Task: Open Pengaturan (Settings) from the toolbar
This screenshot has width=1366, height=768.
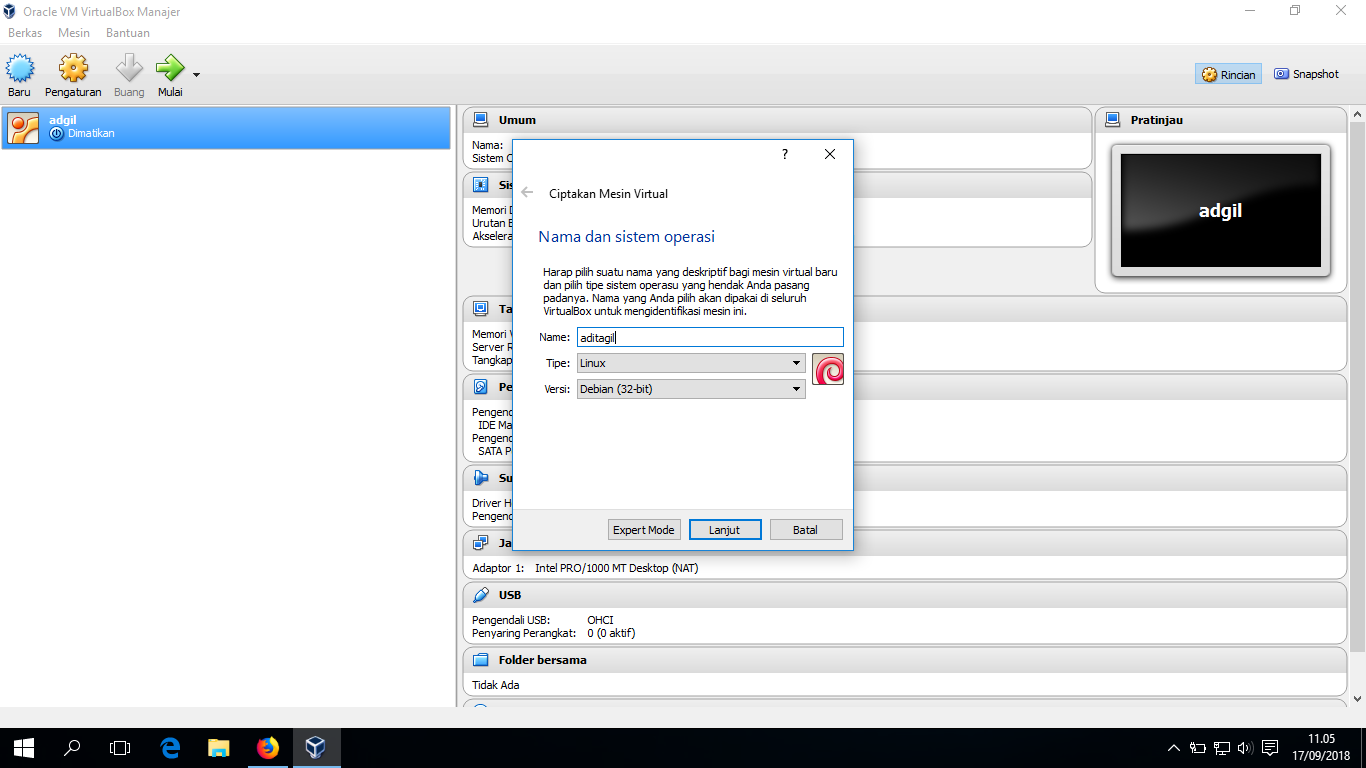Action: coord(72,68)
